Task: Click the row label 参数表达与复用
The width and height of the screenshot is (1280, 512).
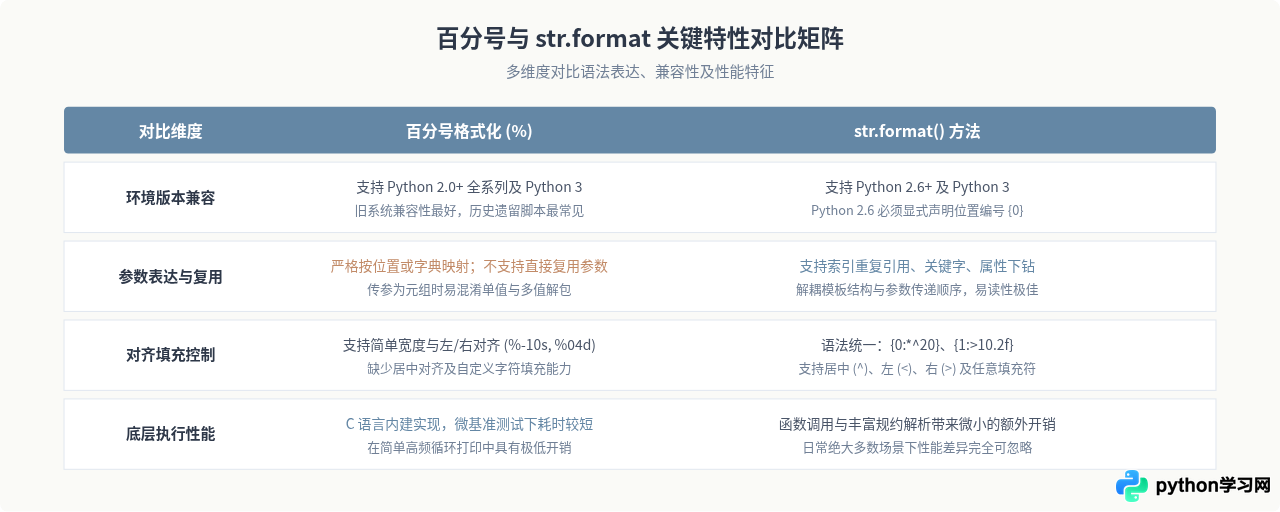Action: [170, 277]
